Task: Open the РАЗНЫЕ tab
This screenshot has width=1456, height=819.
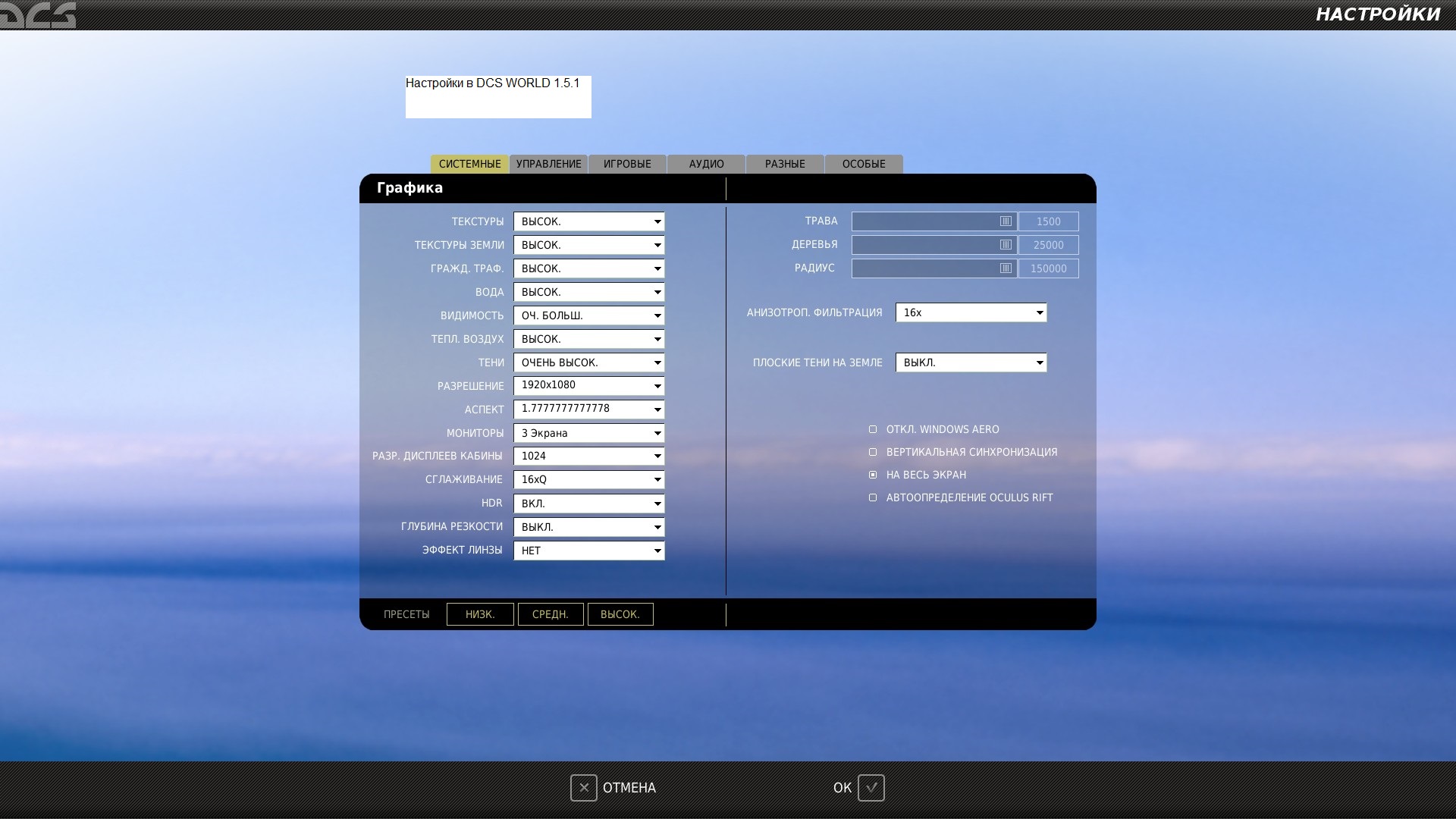Action: [x=785, y=164]
